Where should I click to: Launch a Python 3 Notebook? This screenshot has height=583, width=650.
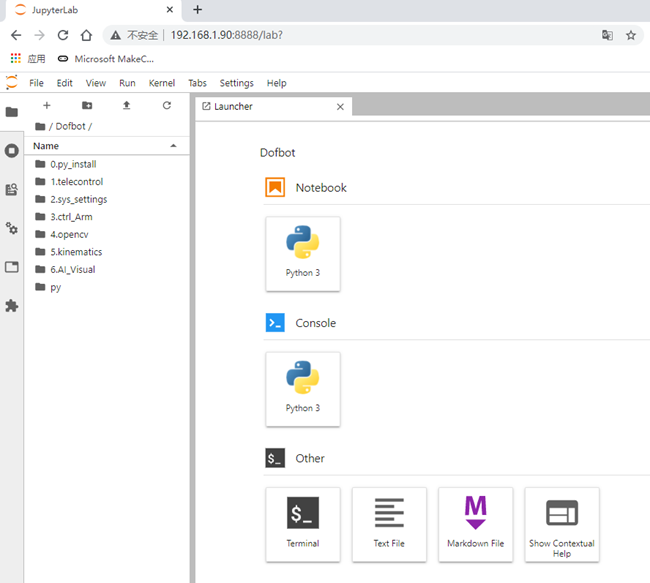pos(302,253)
